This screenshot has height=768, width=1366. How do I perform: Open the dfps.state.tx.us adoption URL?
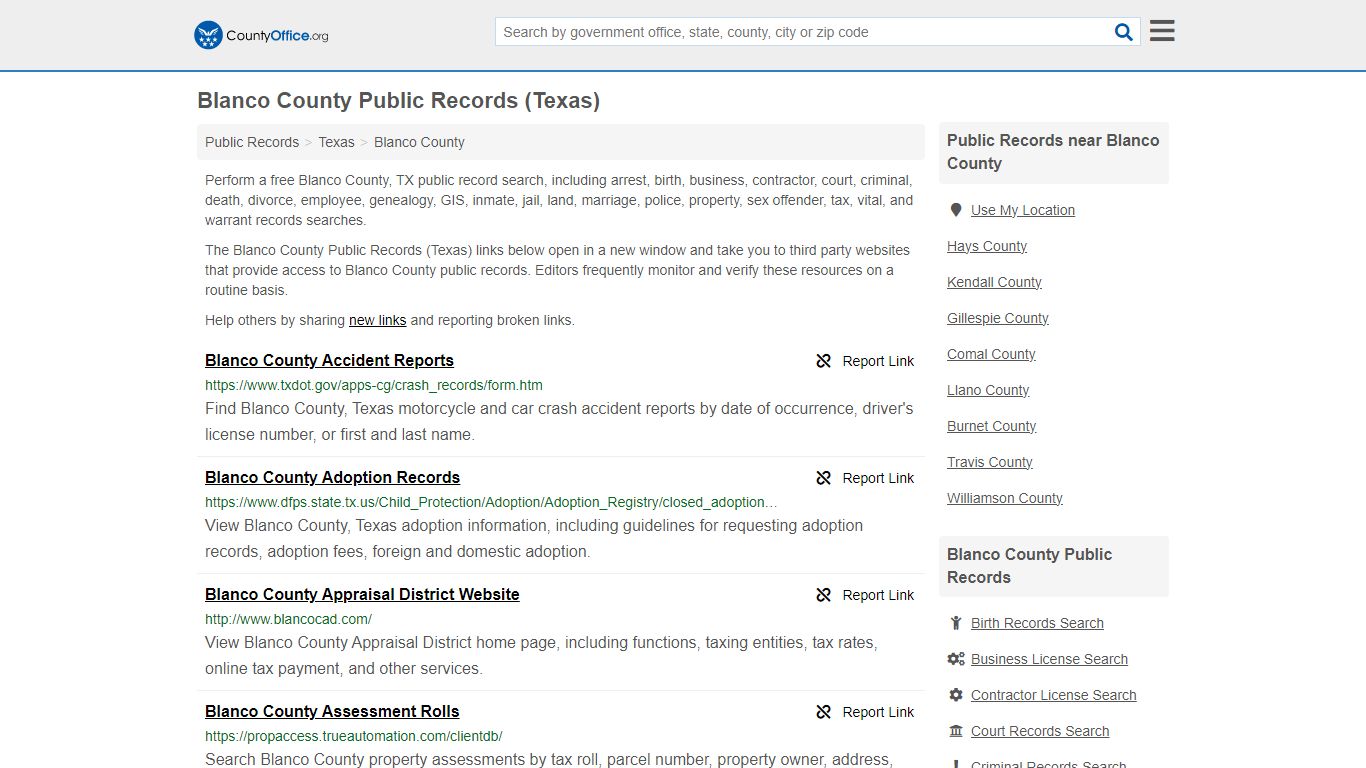(x=491, y=502)
